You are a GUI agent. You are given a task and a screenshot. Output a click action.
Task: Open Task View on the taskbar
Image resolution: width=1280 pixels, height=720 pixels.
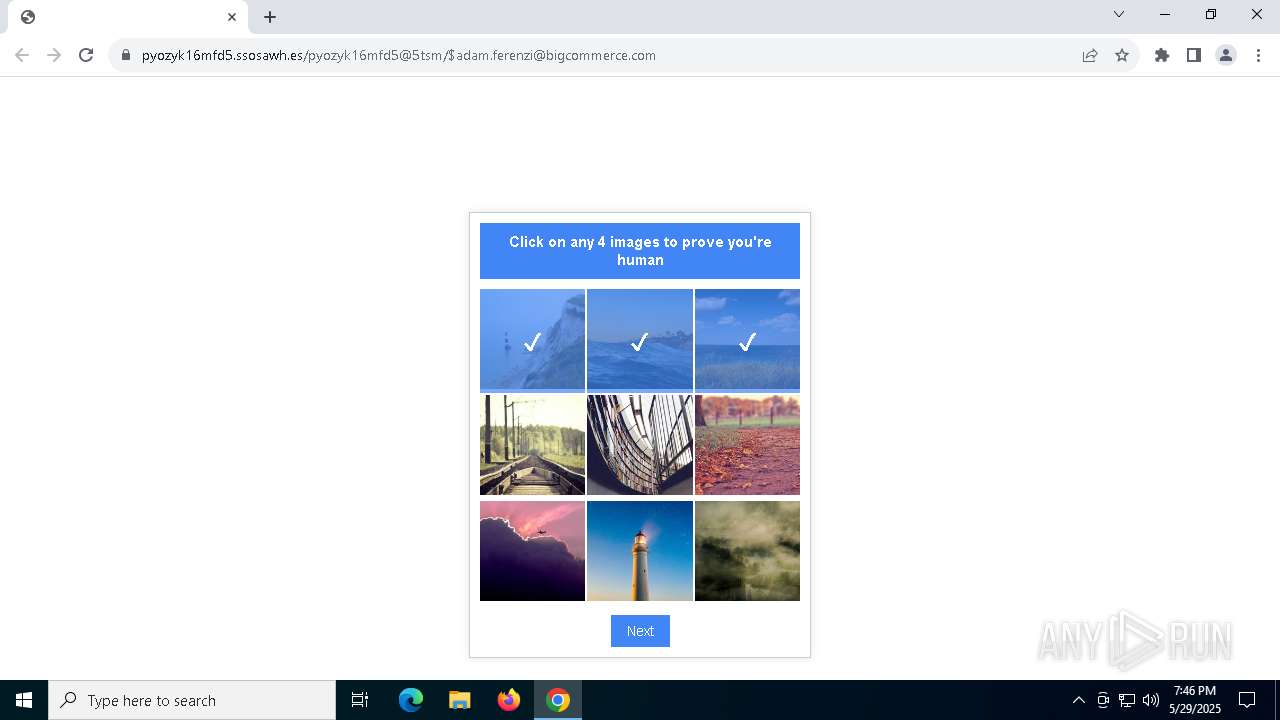[360, 700]
